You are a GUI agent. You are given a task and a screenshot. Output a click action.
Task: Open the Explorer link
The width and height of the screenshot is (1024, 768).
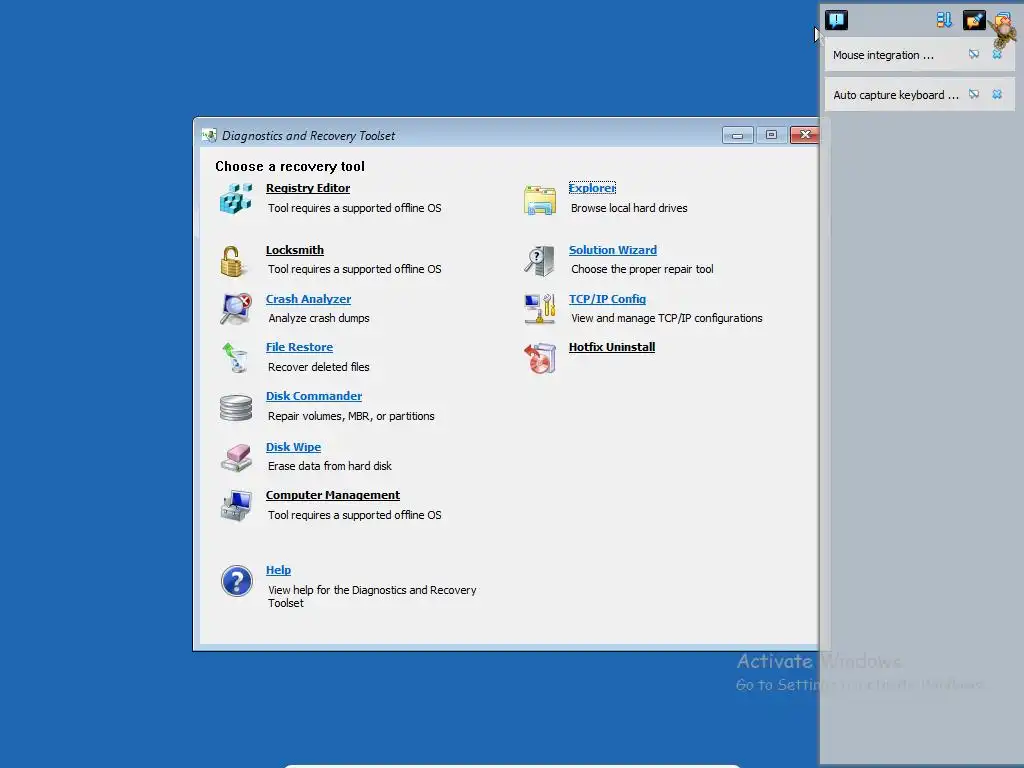(592, 188)
